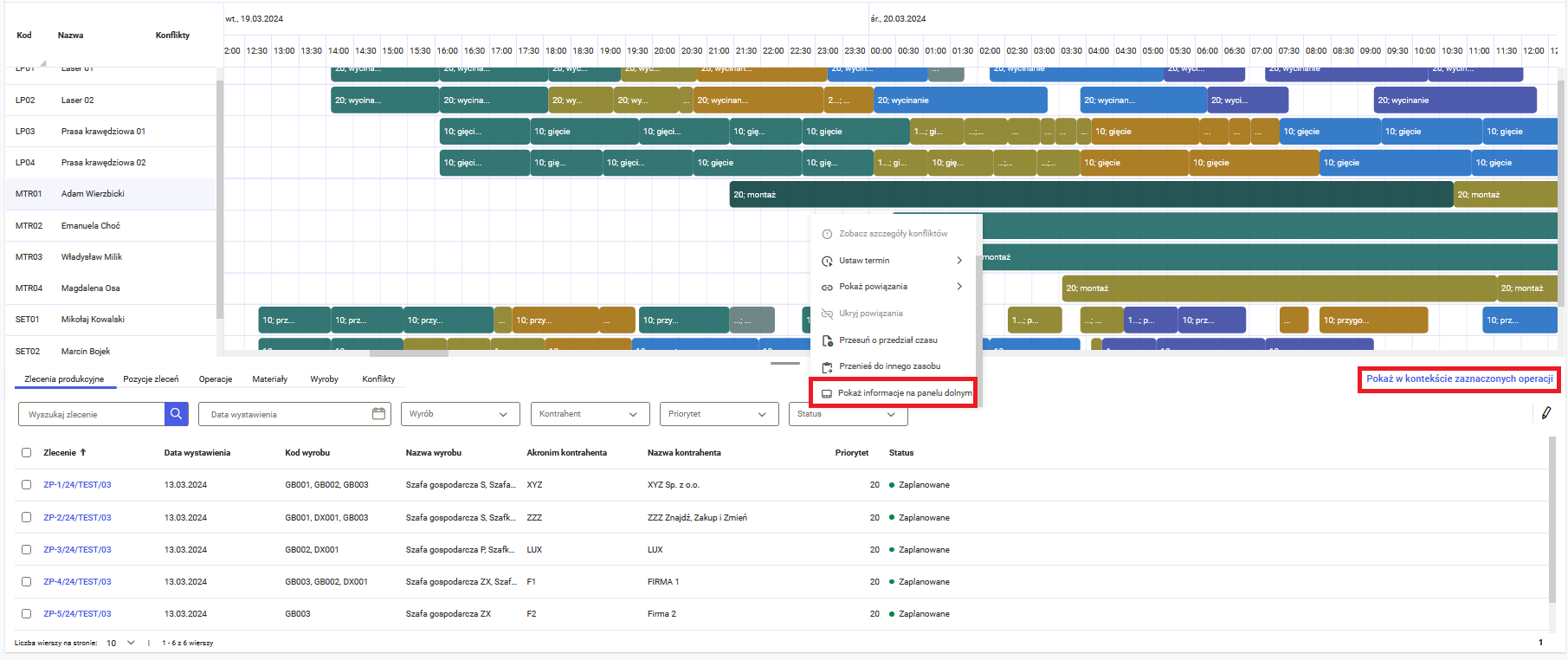This screenshot has height=660, width=1568.
Task: Switch to the Operacje tab
Action: (216, 379)
